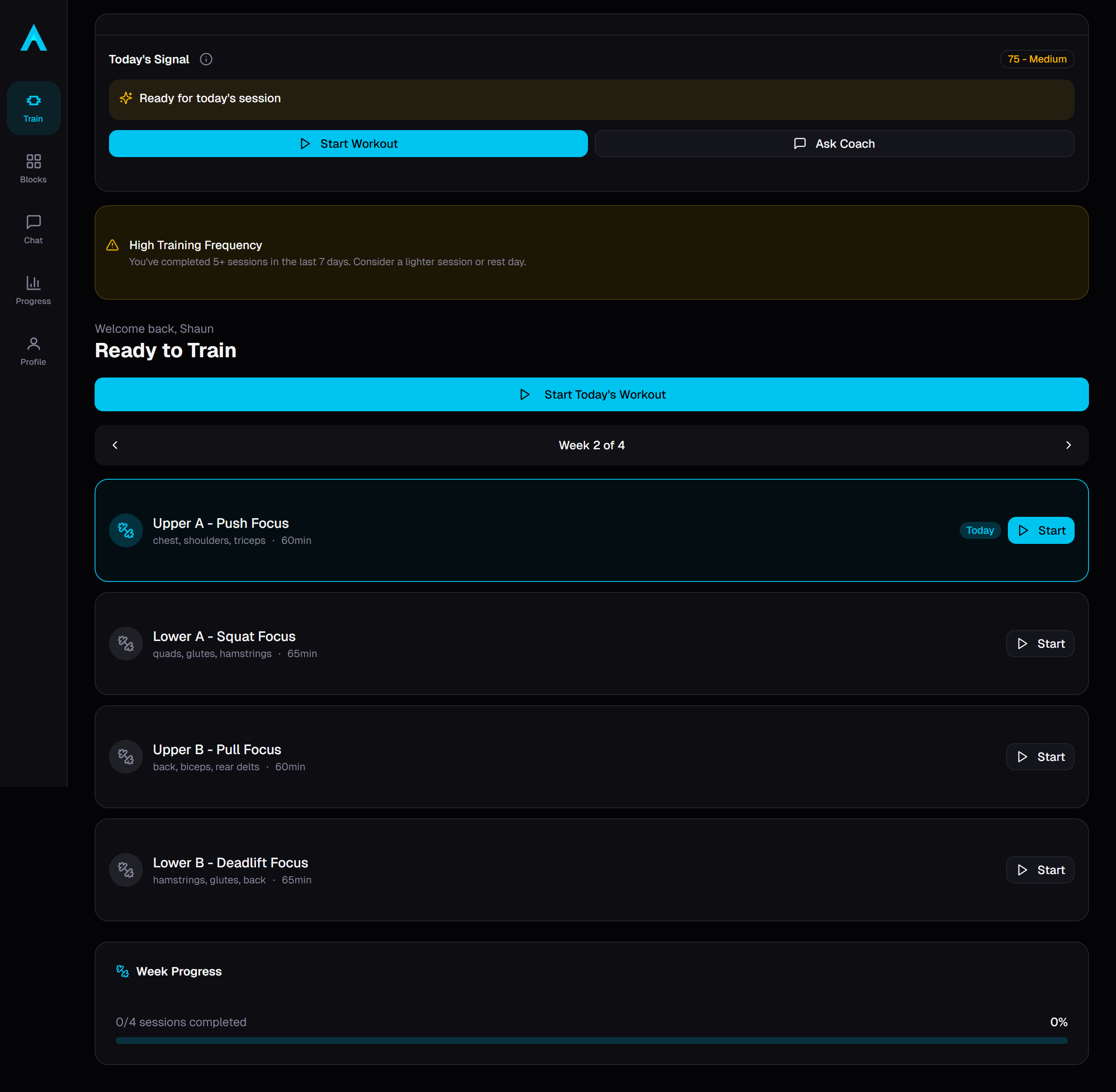This screenshot has height=1092, width=1116.
Task: Start the Upper B - Pull Focus session
Action: tap(1040, 756)
